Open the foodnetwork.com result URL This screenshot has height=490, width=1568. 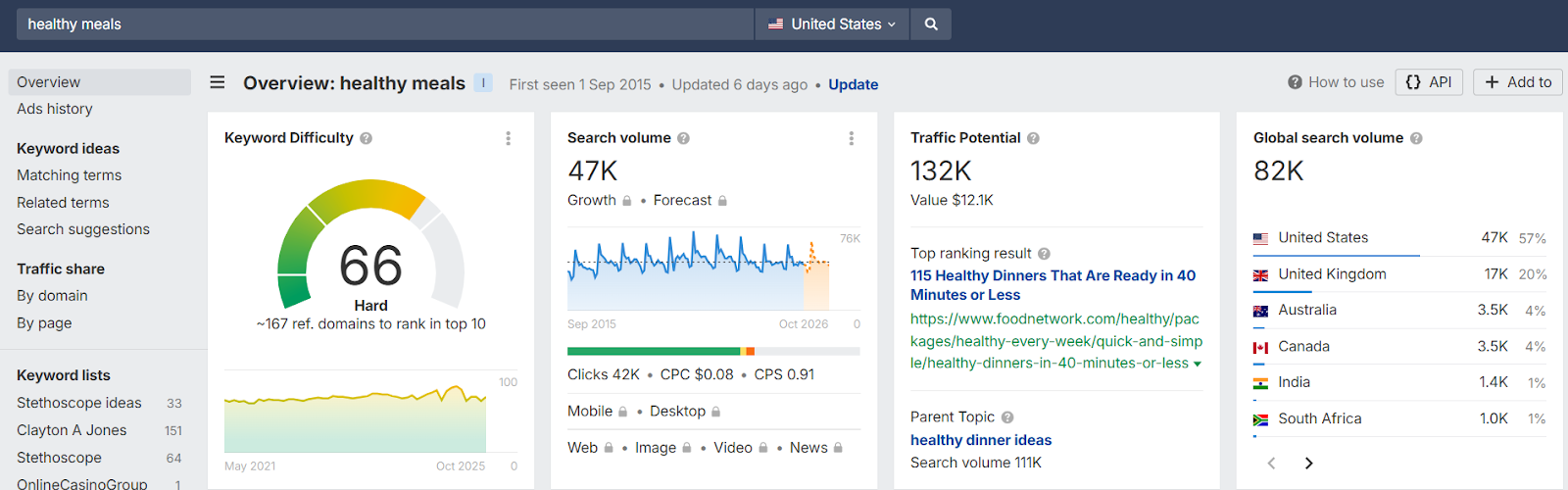(1056, 341)
